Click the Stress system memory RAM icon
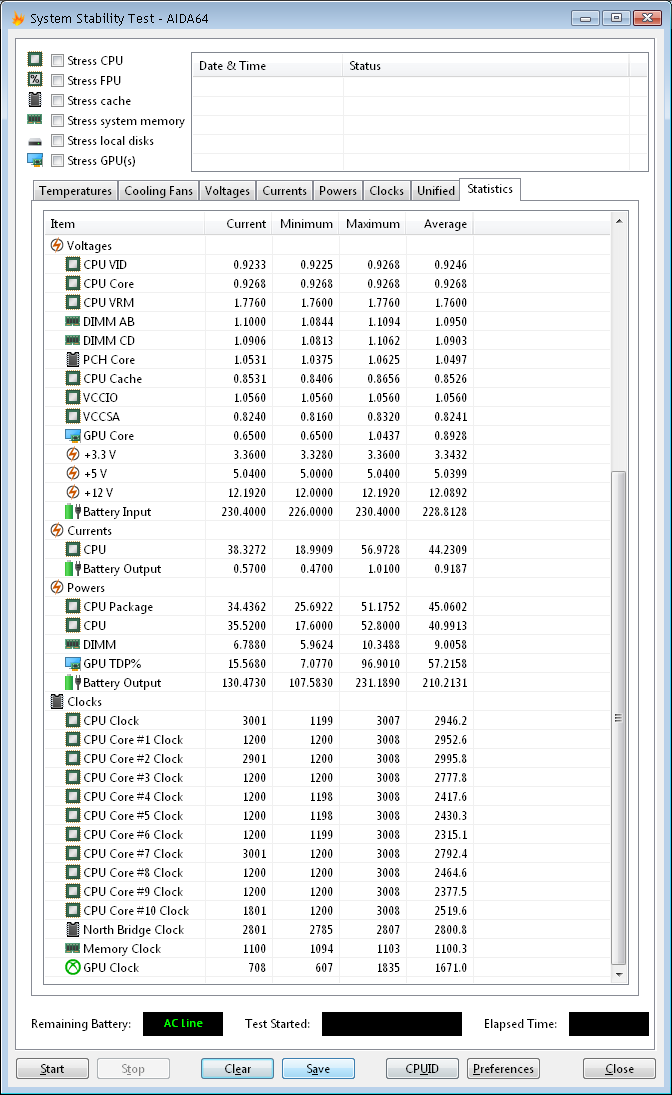The image size is (672, 1095). click(35, 121)
